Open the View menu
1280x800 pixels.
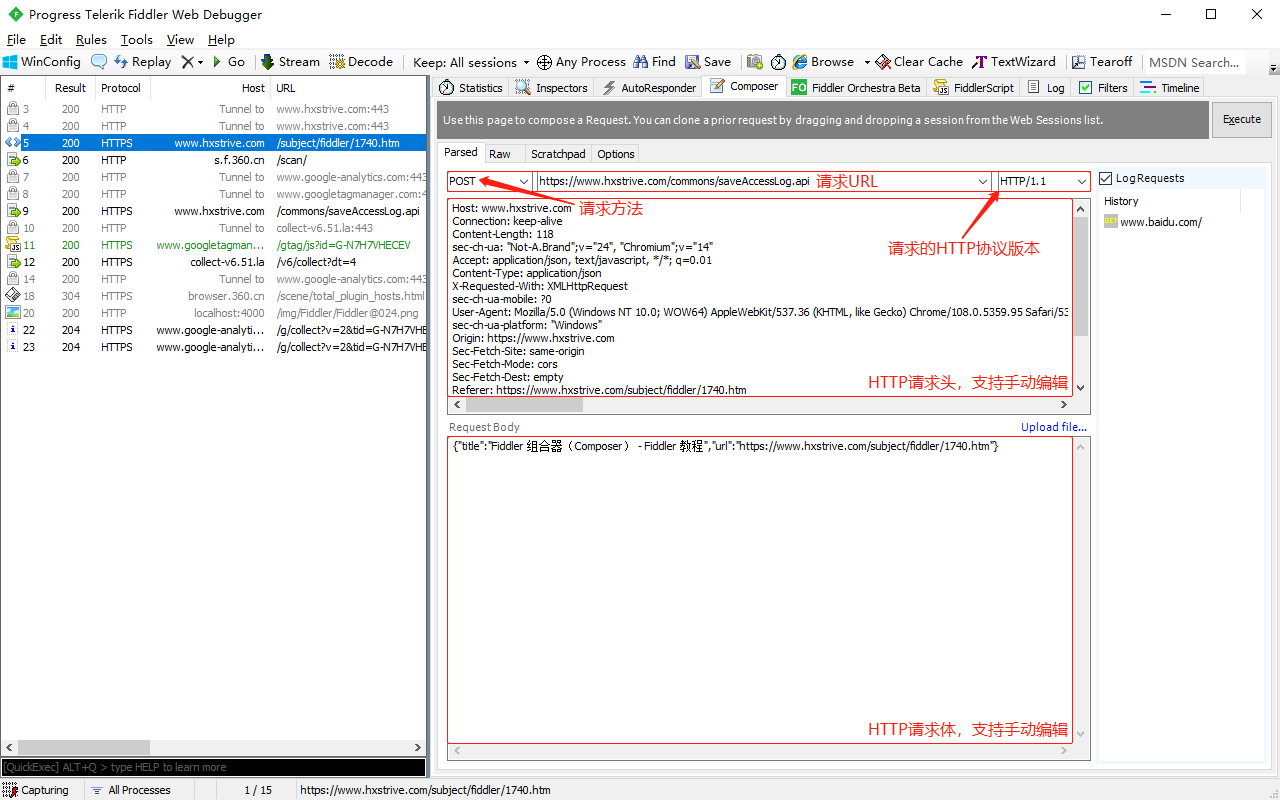pyautogui.click(x=180, y=40)
